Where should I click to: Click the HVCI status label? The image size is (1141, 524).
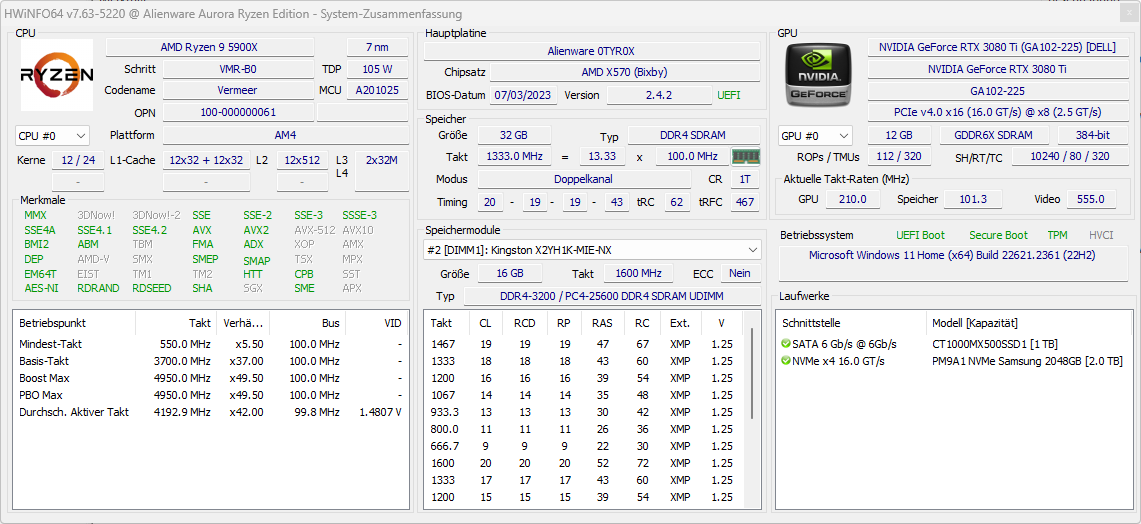(1101, 235)
